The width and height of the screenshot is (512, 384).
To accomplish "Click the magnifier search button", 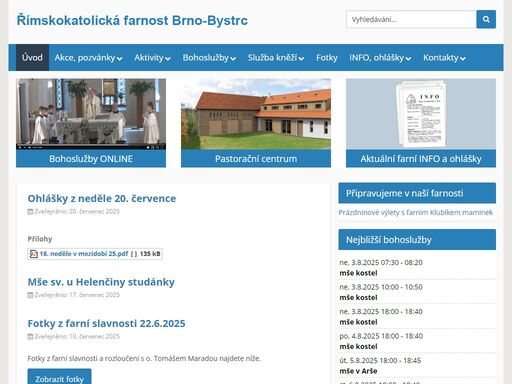I will click(x=486, y=19).
